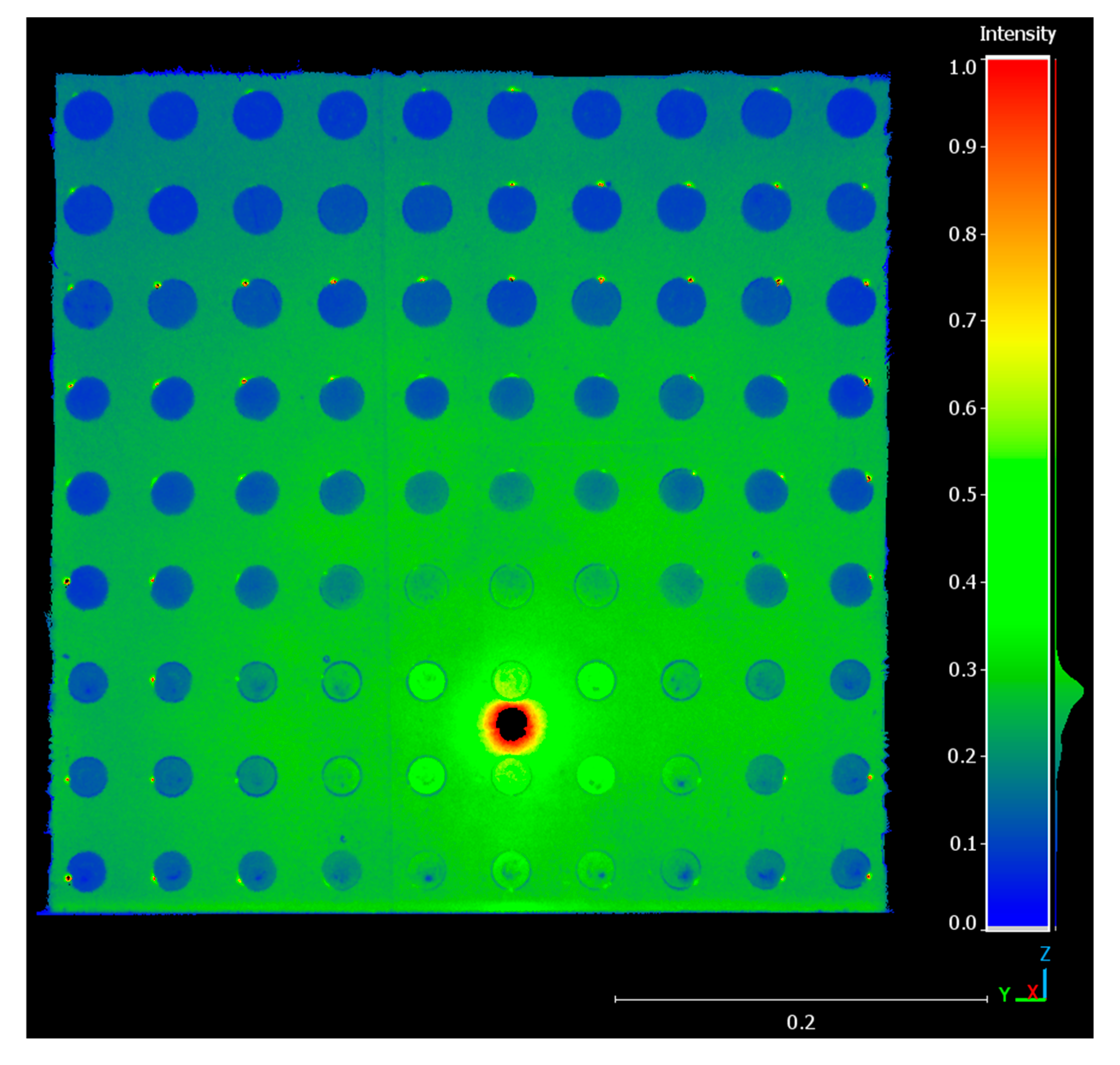The image size is (1120, 1065).
Task: Click the bright circle directly above black hole
Action: point(512,680)
